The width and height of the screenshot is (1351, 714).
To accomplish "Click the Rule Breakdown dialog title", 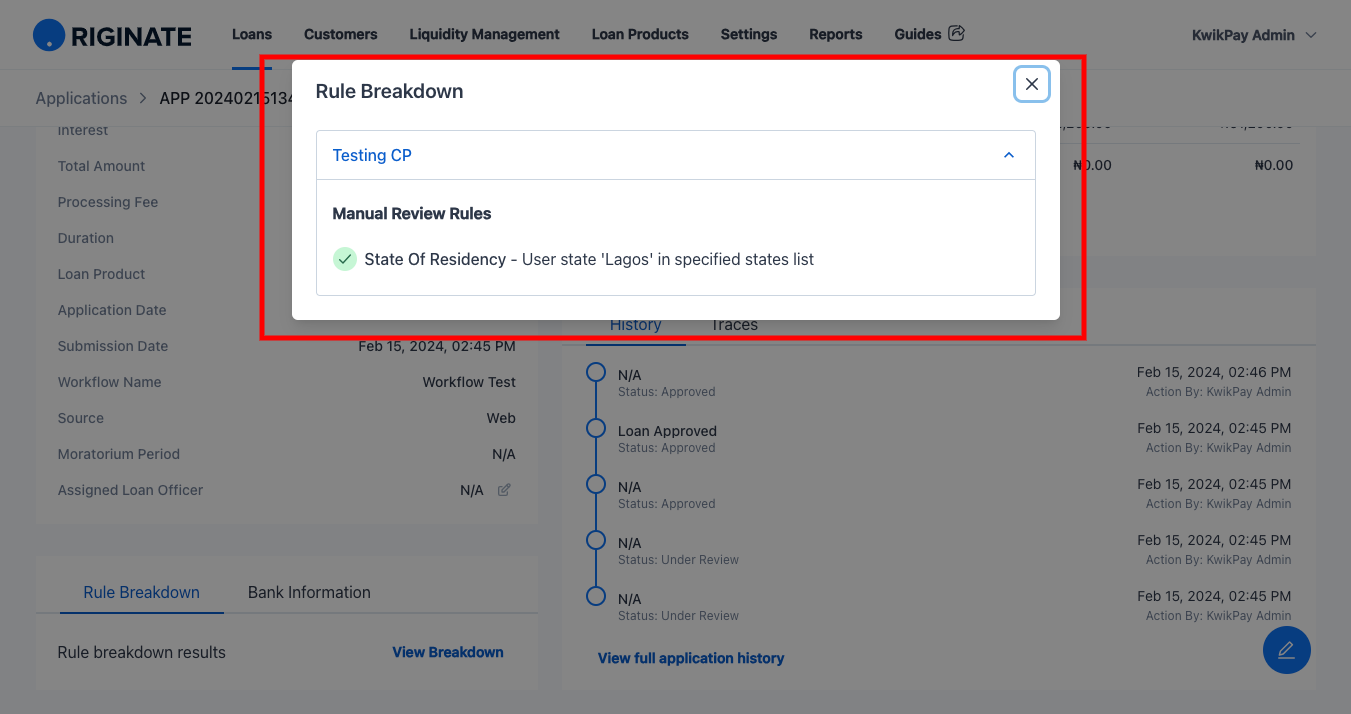I will coord(389,91).
